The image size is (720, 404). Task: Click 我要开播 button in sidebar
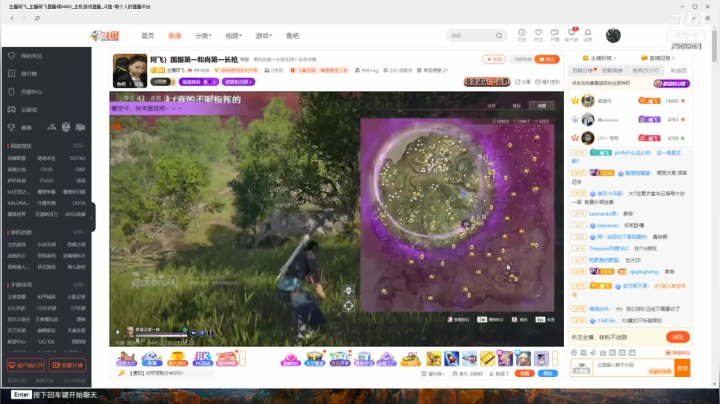coord(68,365)
